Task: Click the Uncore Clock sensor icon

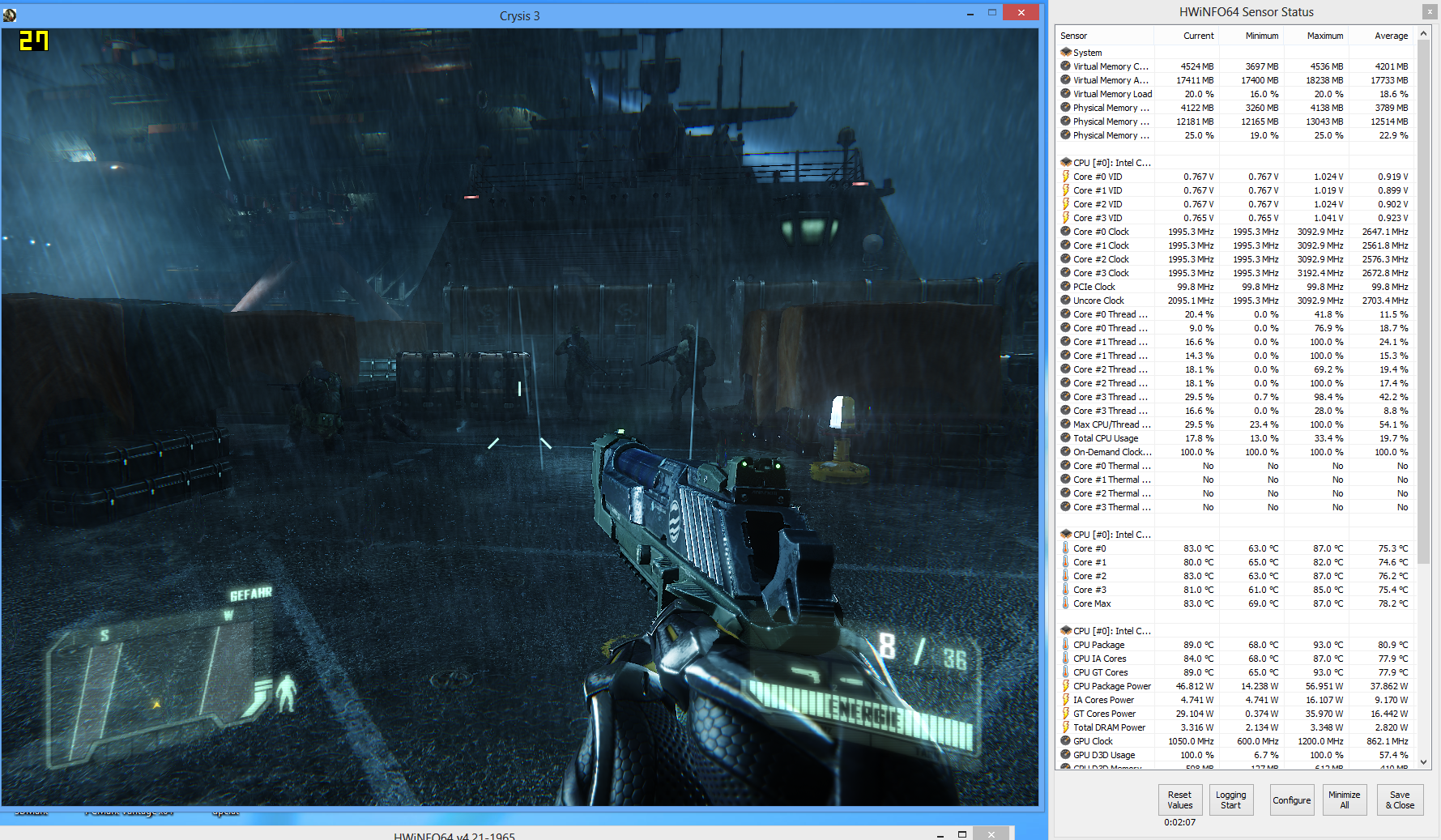Action: [1066, 300]
